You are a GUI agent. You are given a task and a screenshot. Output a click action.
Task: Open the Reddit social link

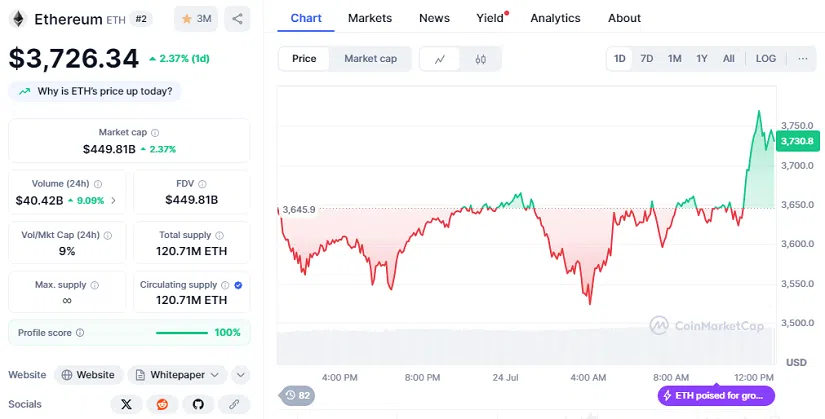[162, 404]
